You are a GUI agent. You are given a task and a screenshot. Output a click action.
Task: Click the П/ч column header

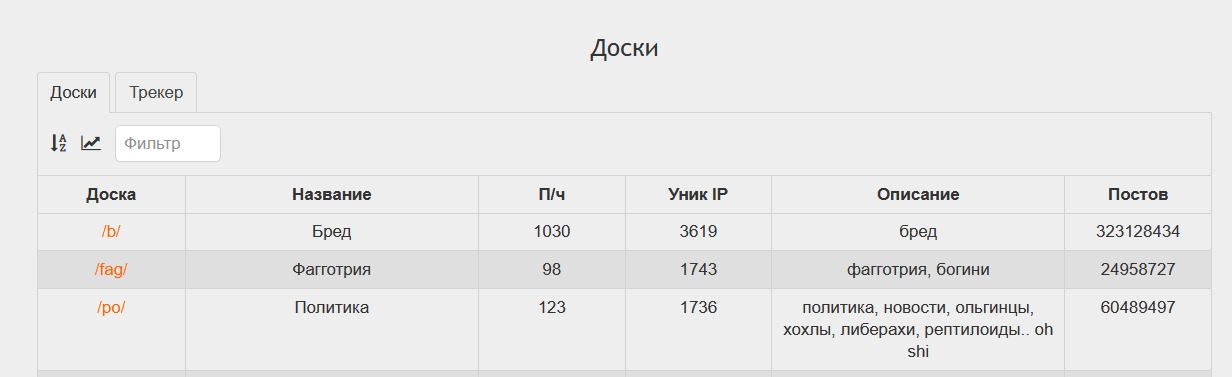[x=552, y=194]
